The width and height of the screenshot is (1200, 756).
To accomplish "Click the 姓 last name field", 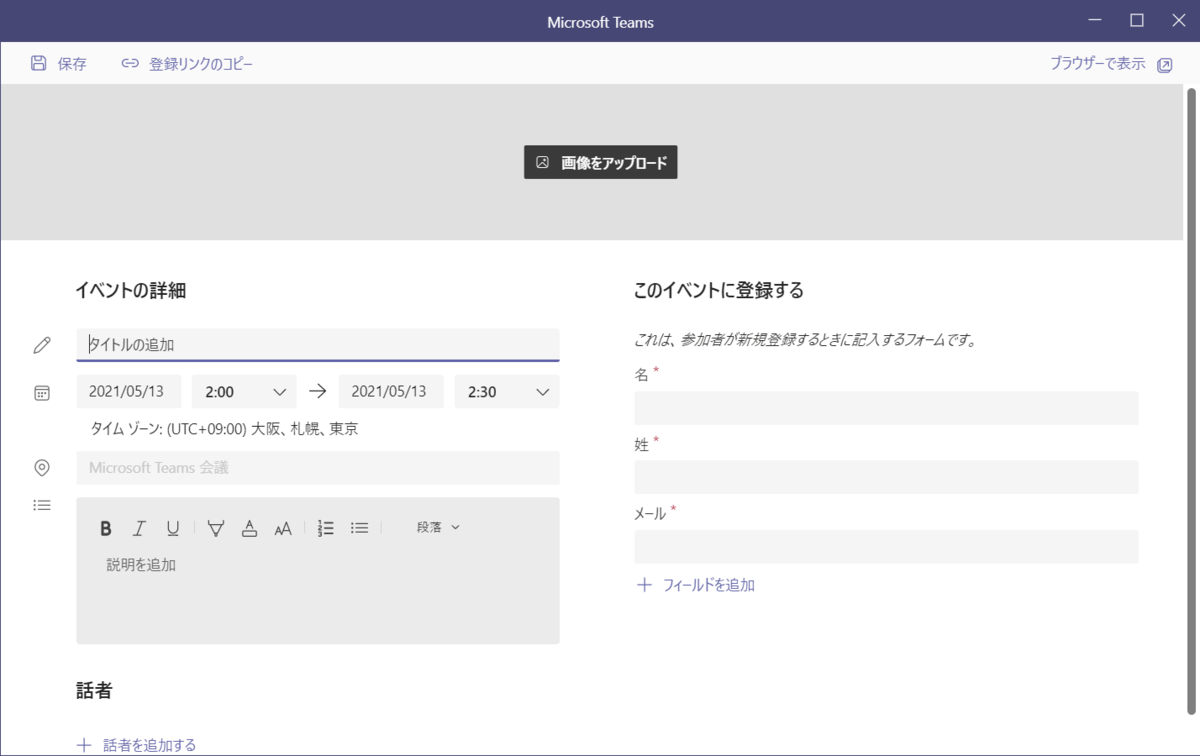I will tap(886, 477).
